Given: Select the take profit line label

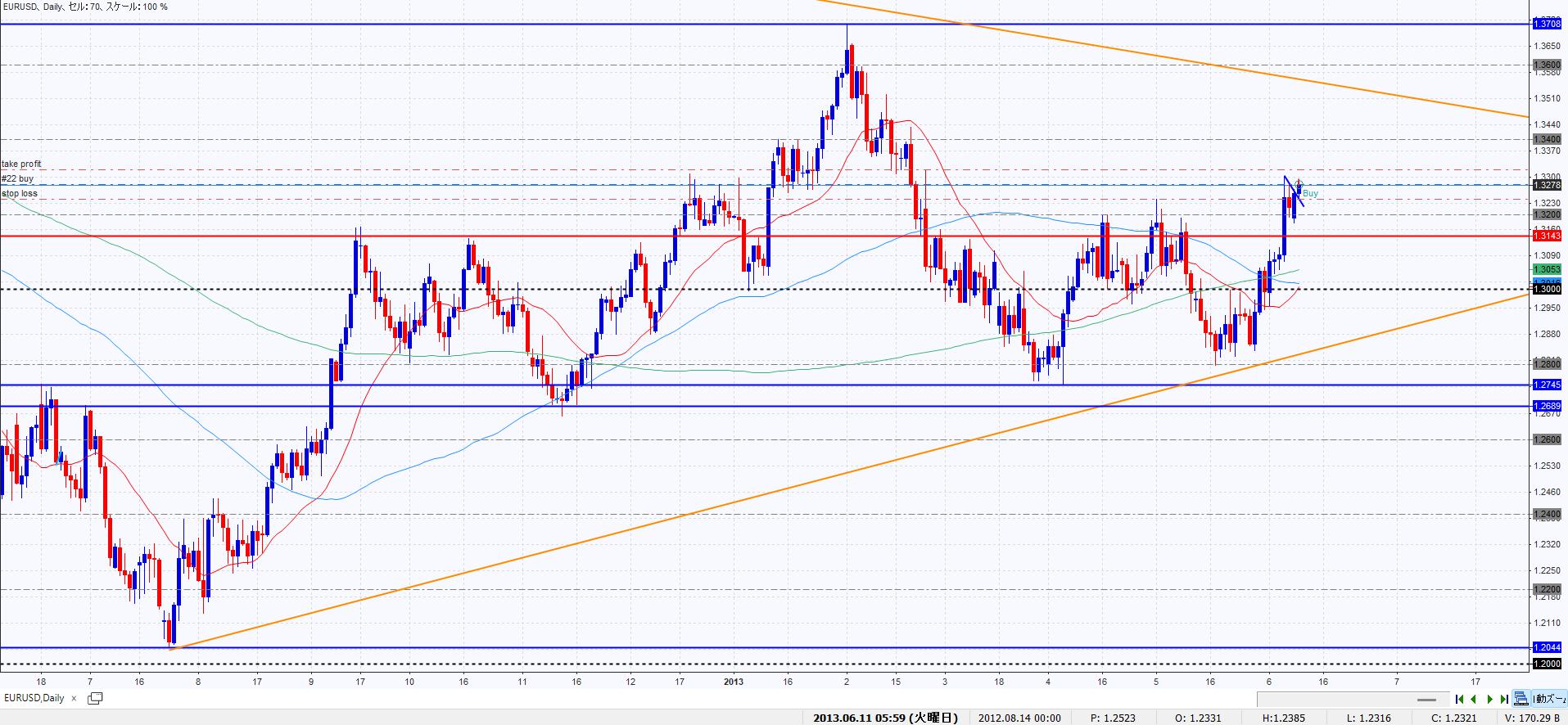Looking at the screenshot, I should (x=21, y=164).
